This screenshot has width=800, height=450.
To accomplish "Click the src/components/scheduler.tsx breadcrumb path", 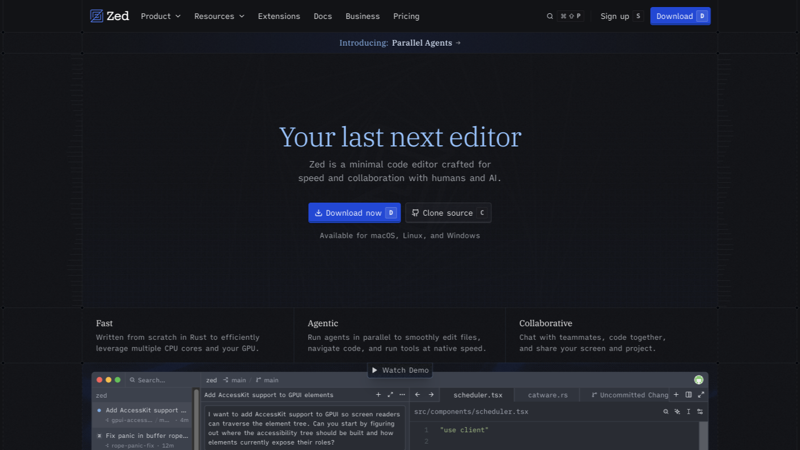I will [471, 412].
